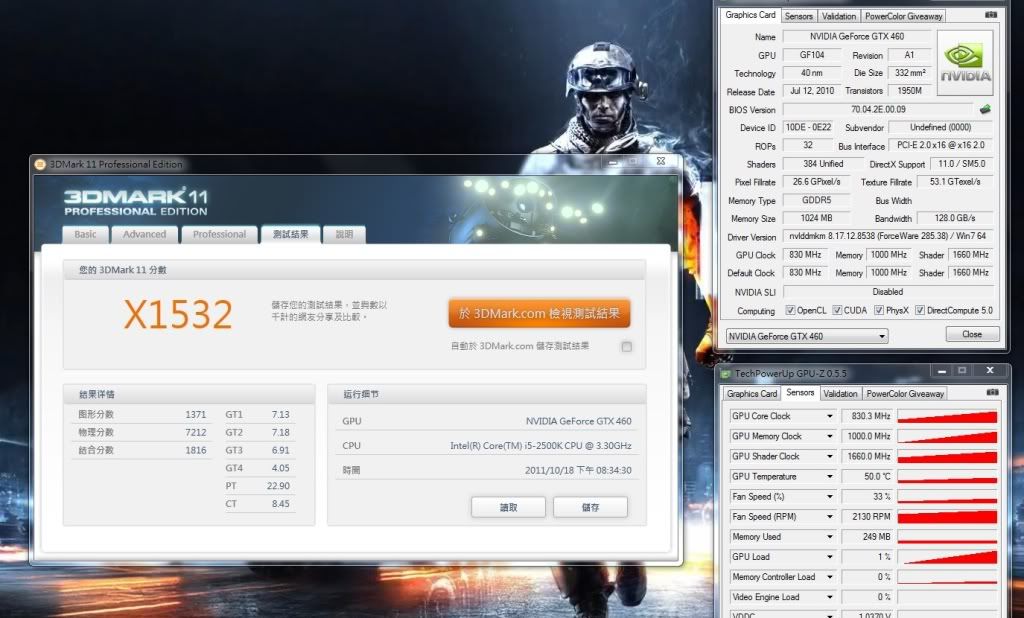Image resolution: width=1024 pixels, height=618 pixels.
Task: Click the Driver Version field in GPU-Z
Action: [888, 236]
